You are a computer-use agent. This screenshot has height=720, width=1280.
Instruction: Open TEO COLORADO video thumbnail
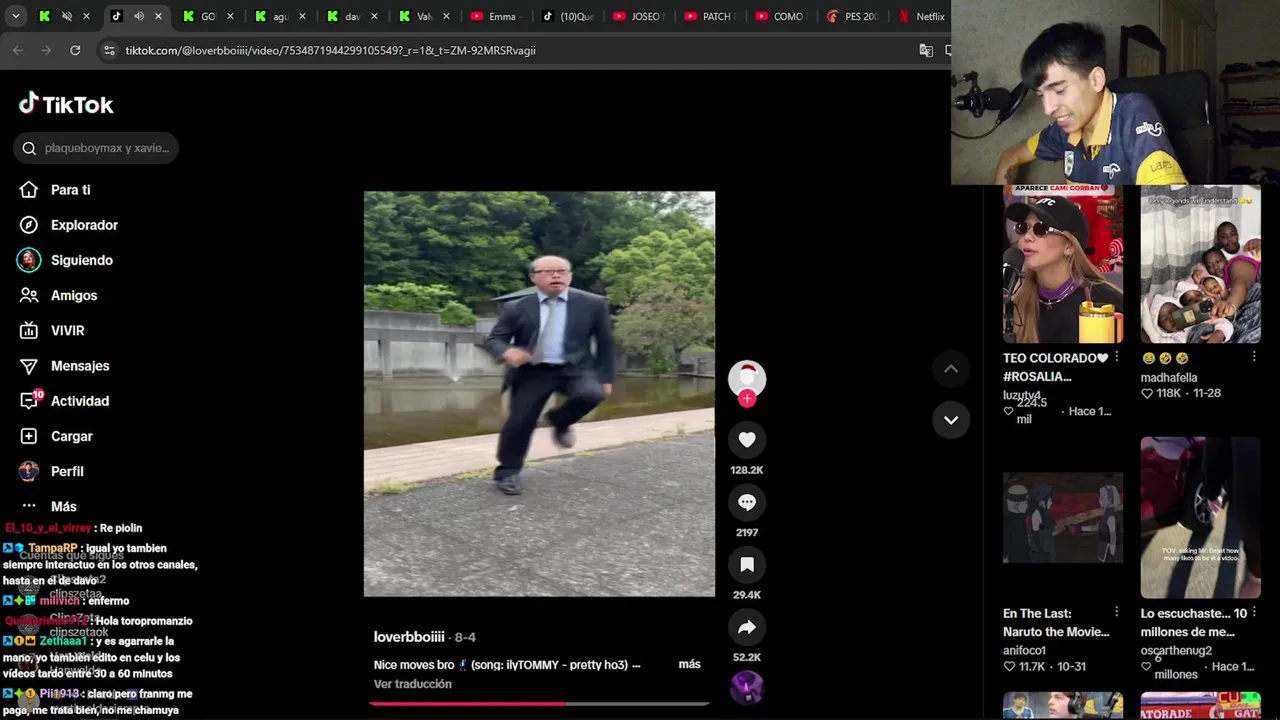tap(1062, 264)
